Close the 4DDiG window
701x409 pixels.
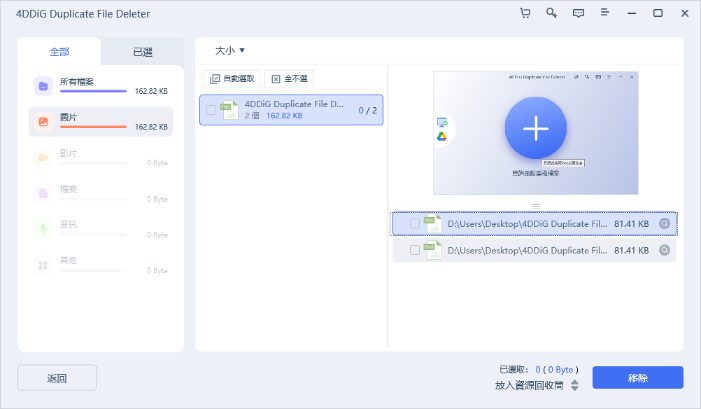684,13
